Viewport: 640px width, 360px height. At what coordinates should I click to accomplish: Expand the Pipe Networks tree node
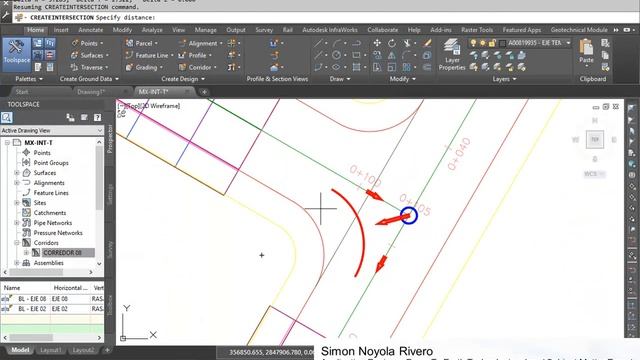click(x=17, y=223)
